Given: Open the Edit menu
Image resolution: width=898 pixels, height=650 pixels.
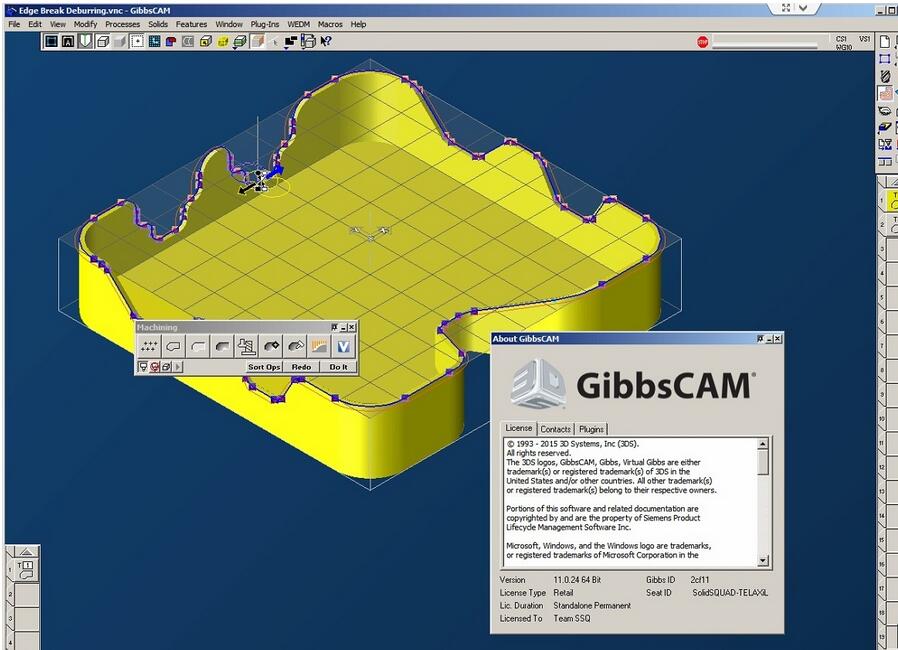Looking at the screenshot, I should (35, 24).
